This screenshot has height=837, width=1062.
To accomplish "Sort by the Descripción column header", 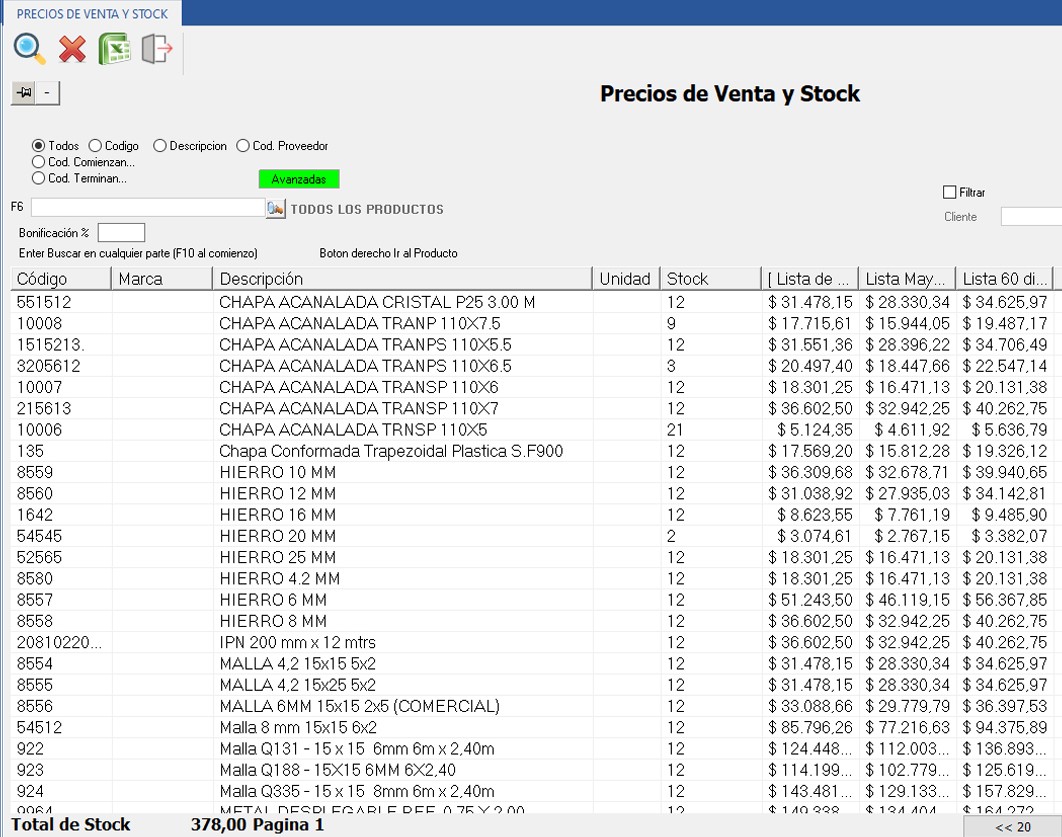I will pyautogui.click(x=400, y=279).
